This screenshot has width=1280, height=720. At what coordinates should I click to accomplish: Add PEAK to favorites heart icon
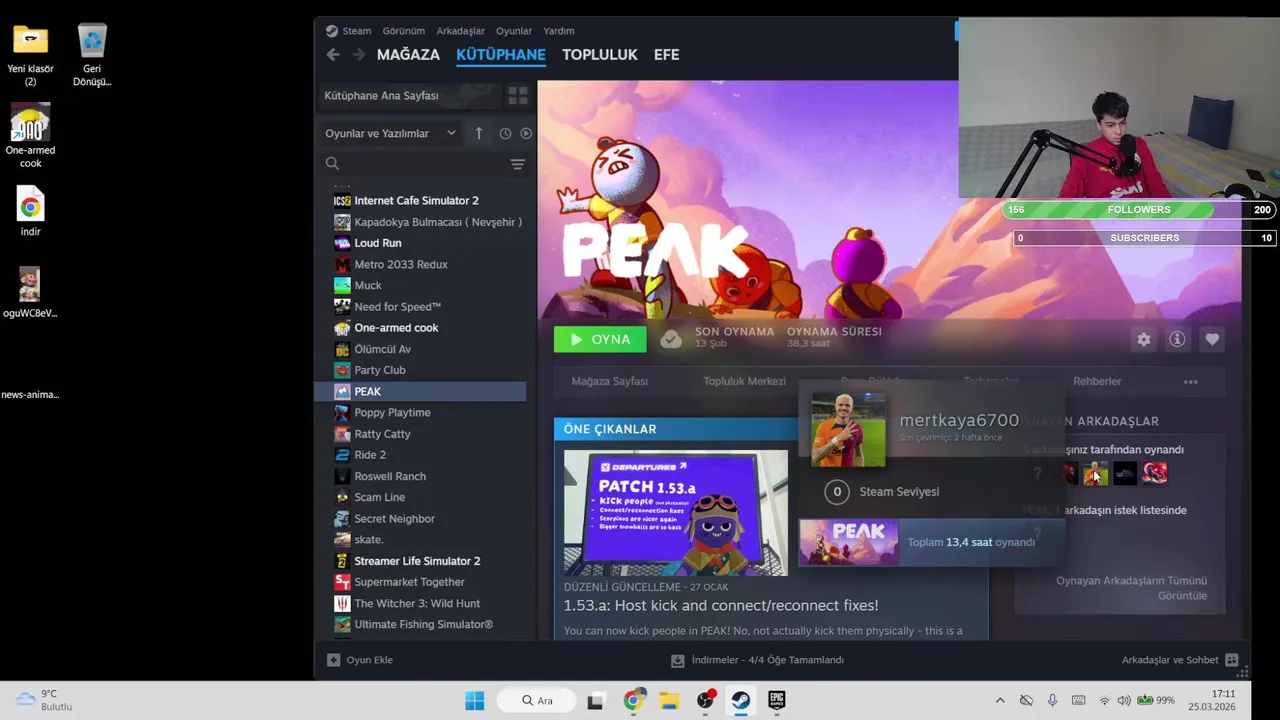pyautogui.click(x=1212, y=340)
